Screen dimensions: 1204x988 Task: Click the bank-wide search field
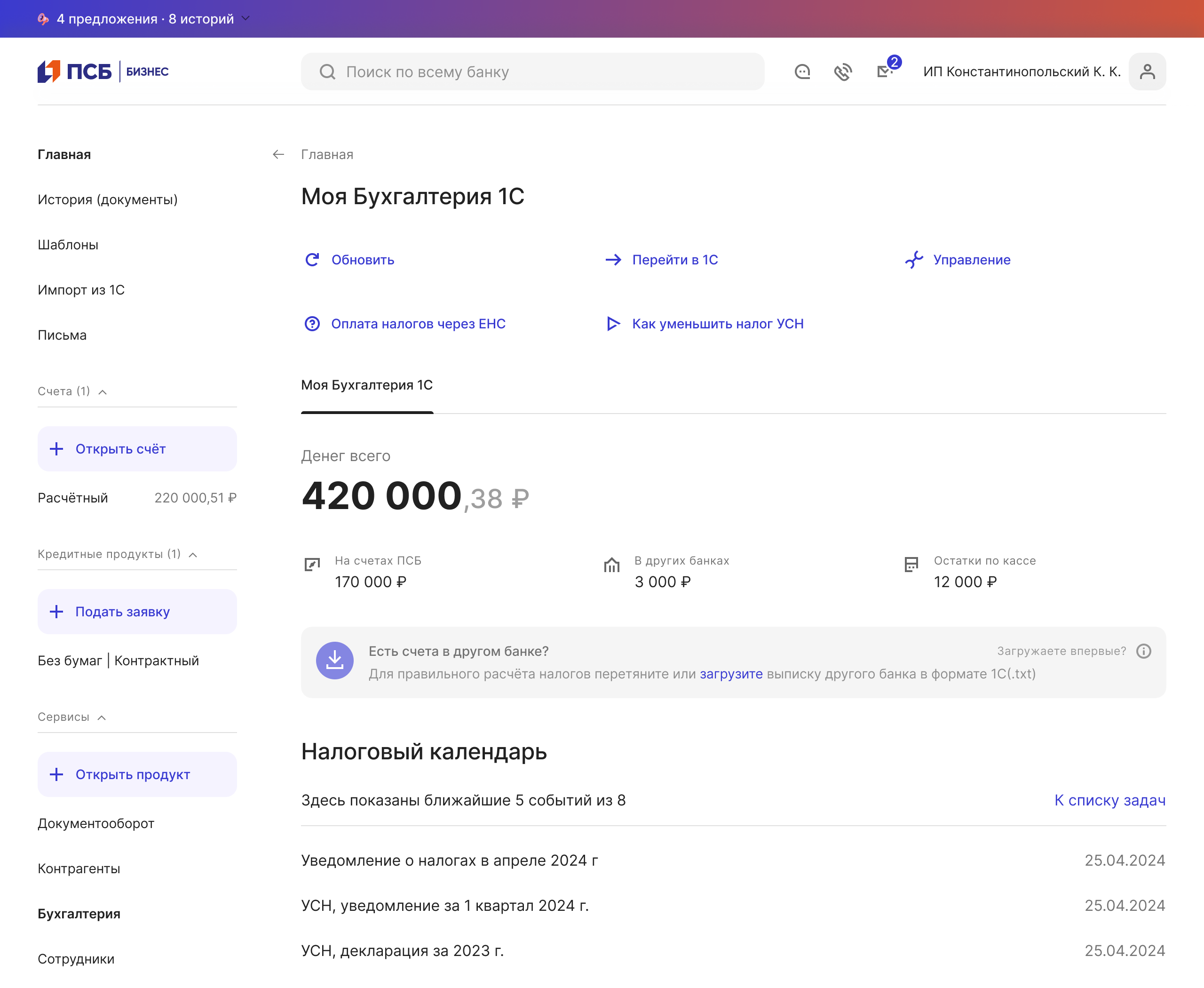point(532,72)
